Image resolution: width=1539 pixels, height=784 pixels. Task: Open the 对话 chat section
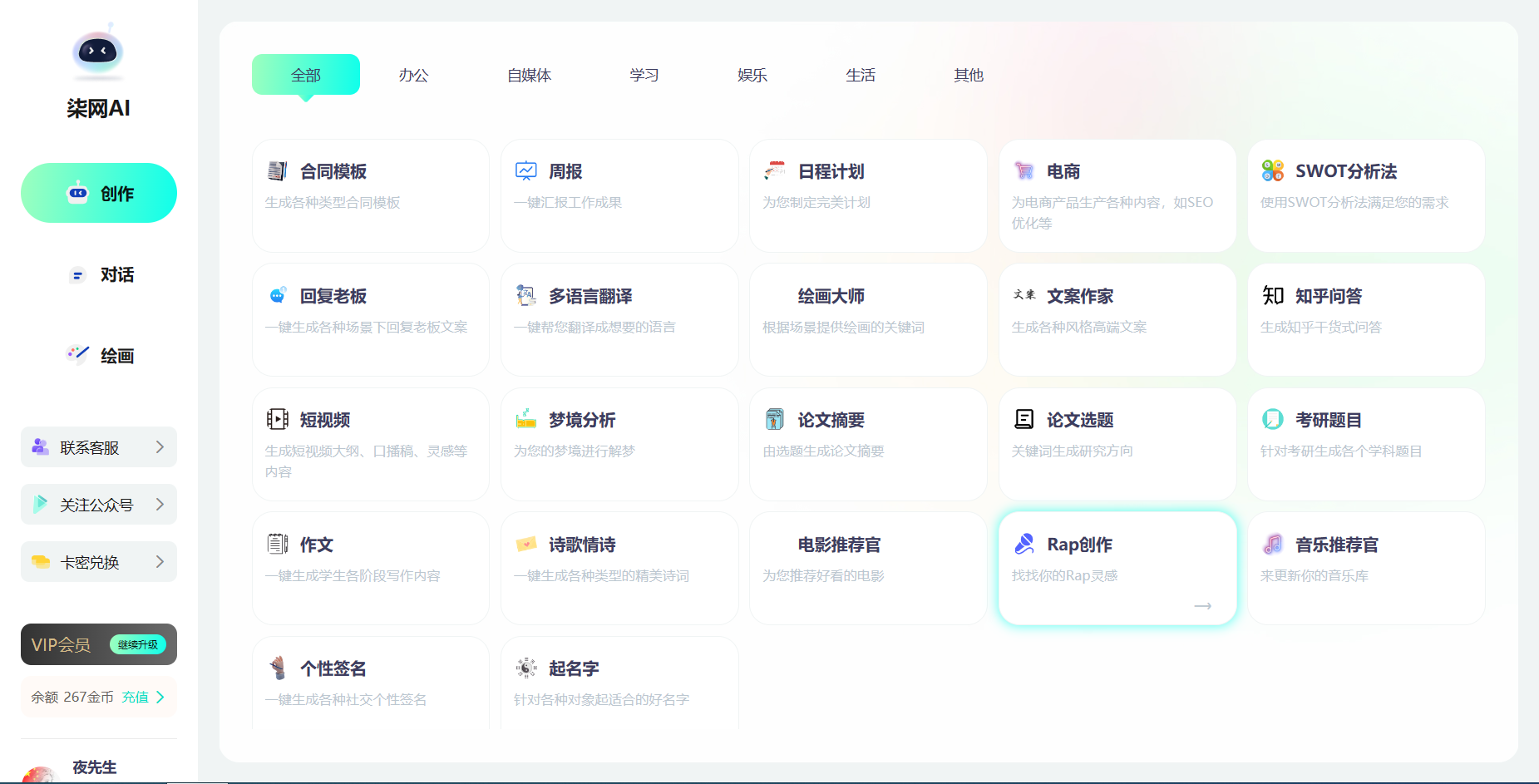99,275
